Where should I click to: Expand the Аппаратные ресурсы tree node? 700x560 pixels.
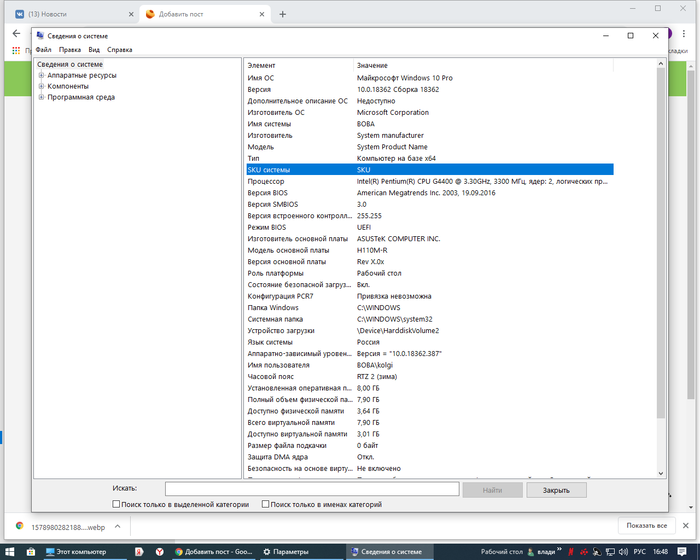coord(41,75)
